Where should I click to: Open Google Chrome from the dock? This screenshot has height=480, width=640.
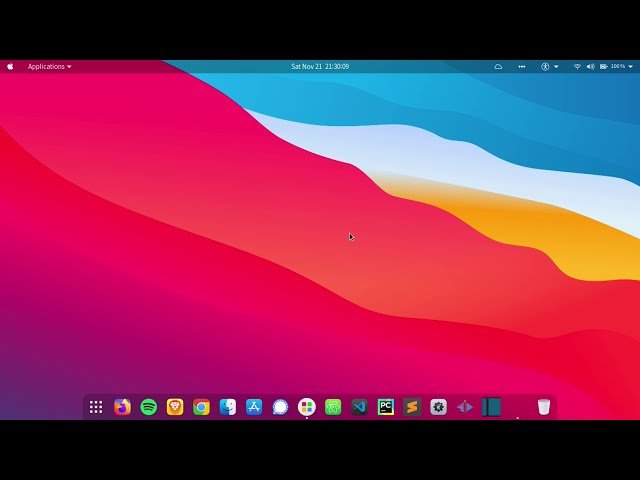[201, 407]
